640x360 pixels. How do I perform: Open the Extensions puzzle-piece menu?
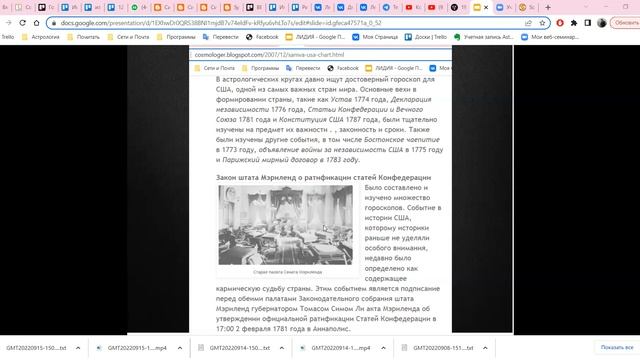(x=574, y=23)
